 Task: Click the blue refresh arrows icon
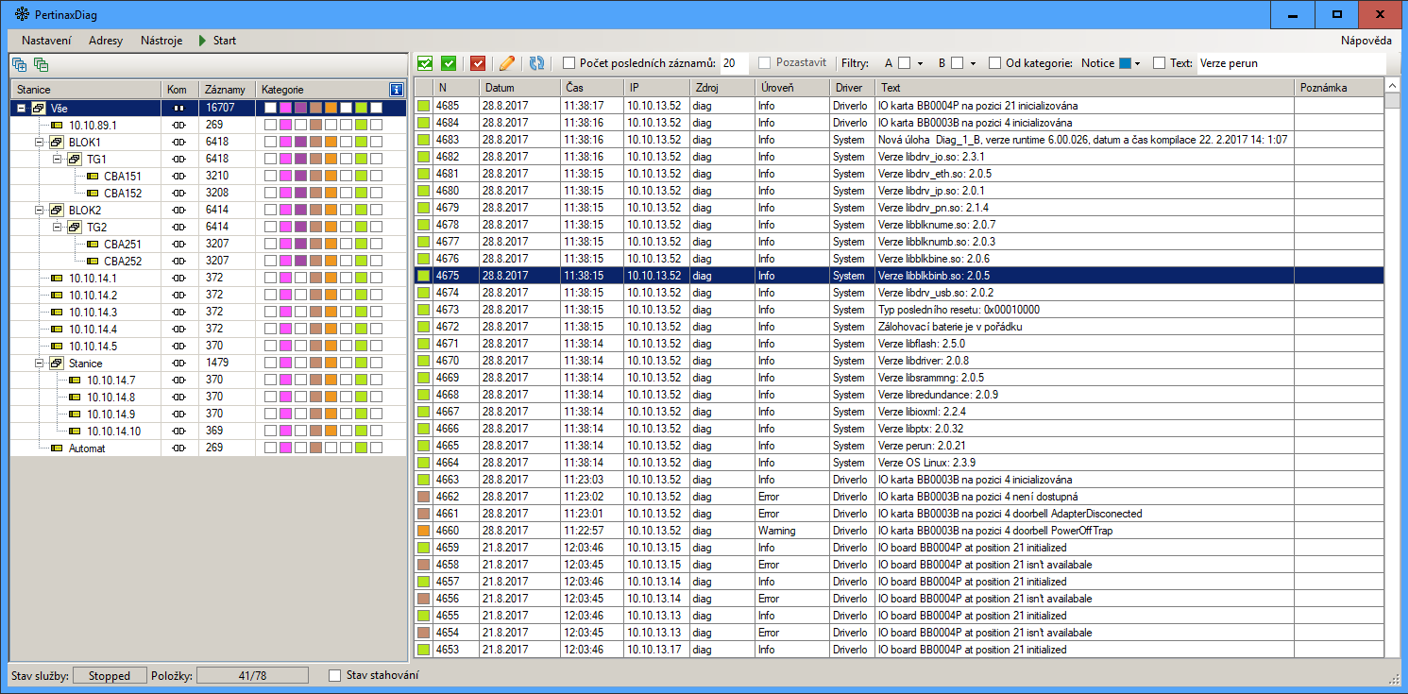click(537, 64)
